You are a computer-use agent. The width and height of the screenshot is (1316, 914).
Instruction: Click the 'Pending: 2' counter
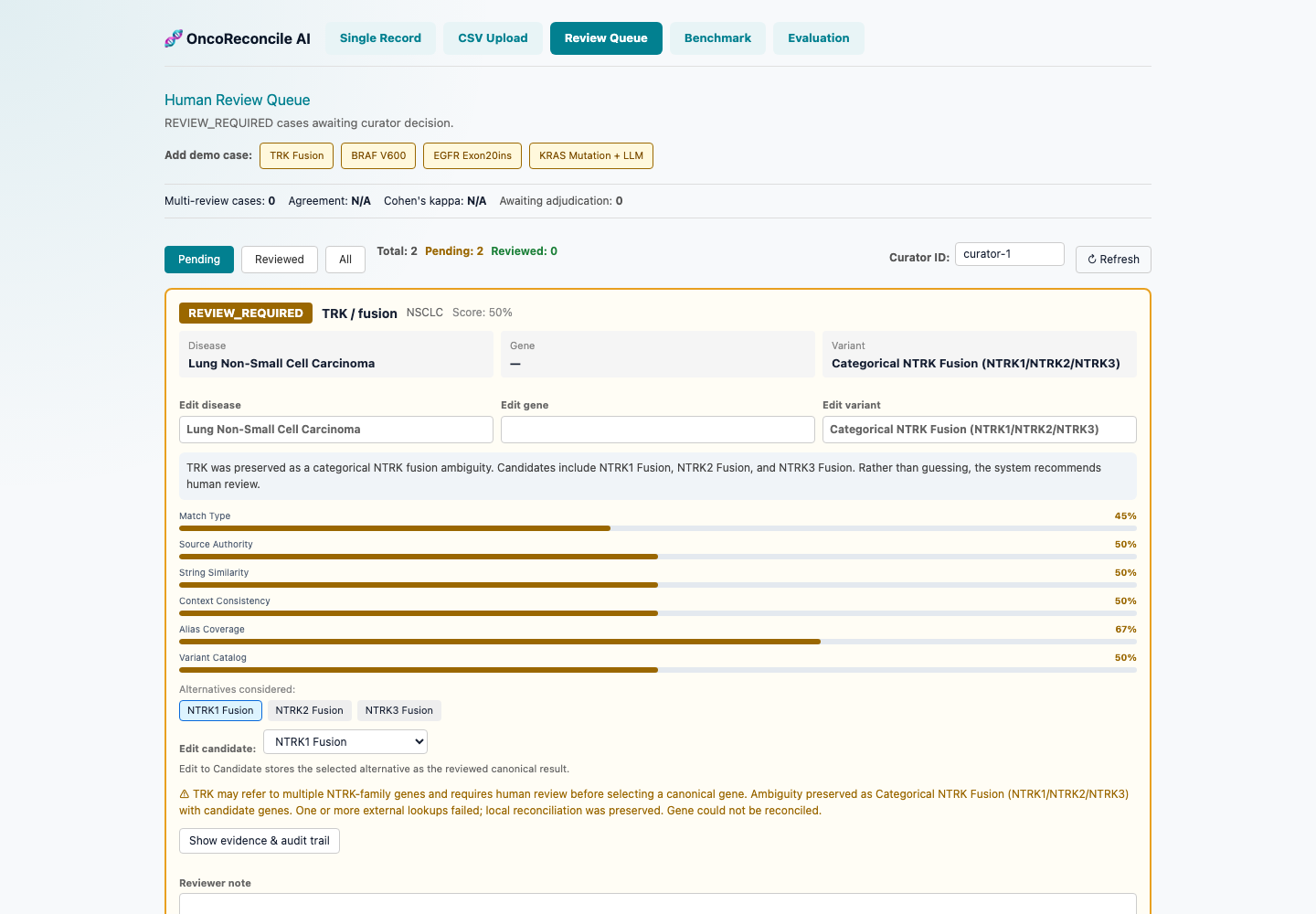pyautogui.click(x=454, y=251)
